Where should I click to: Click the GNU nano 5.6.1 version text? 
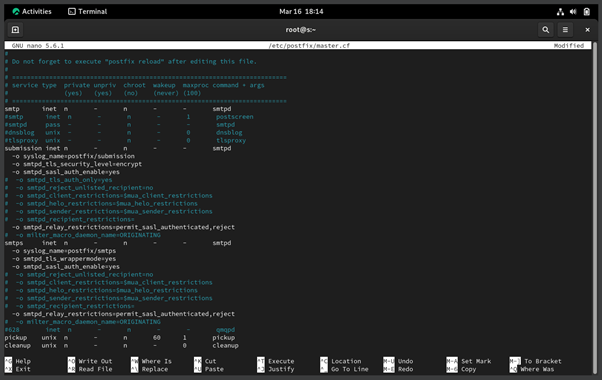click(x=38, y=45)
